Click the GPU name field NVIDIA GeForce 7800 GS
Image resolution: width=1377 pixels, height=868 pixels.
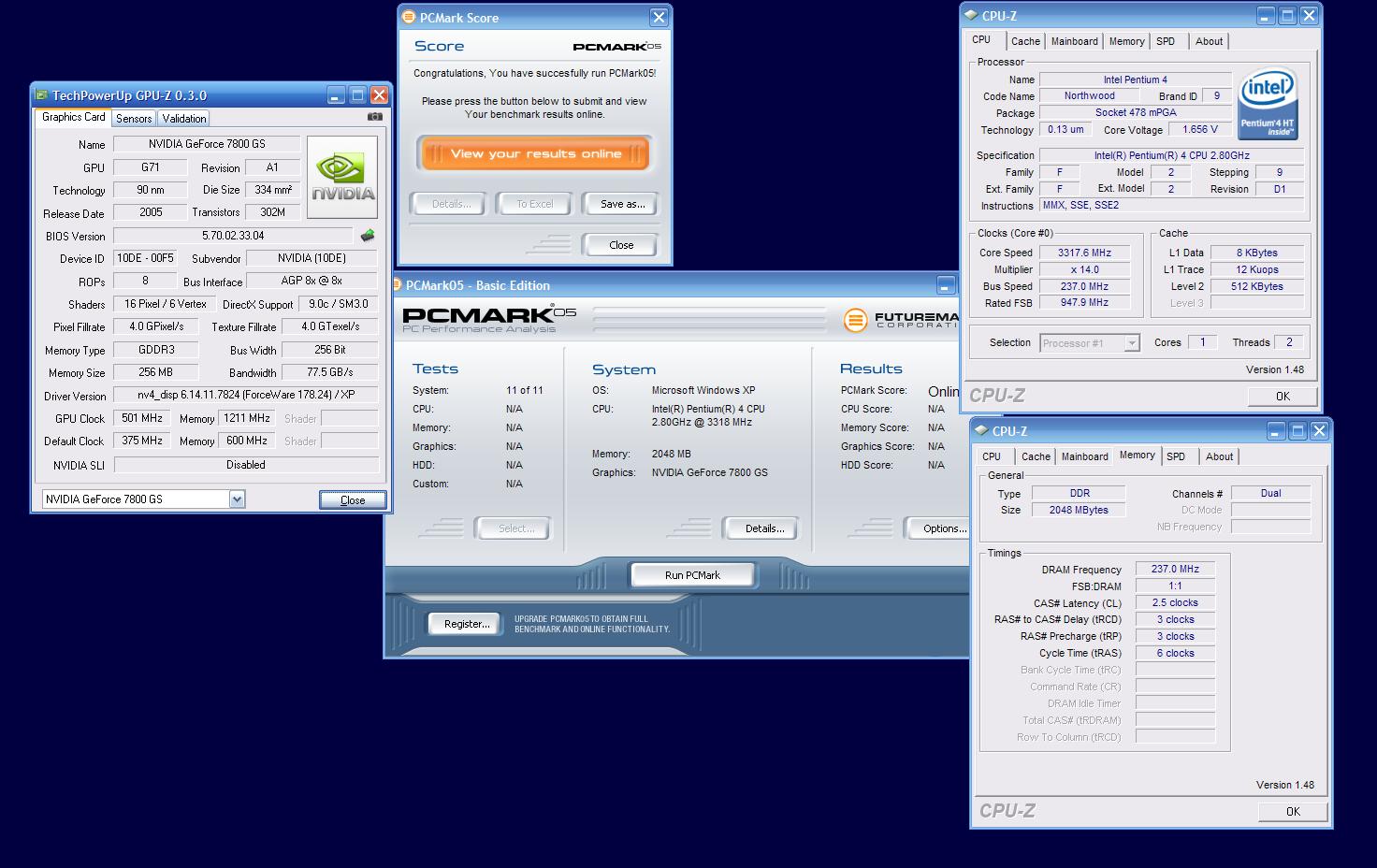207,144
